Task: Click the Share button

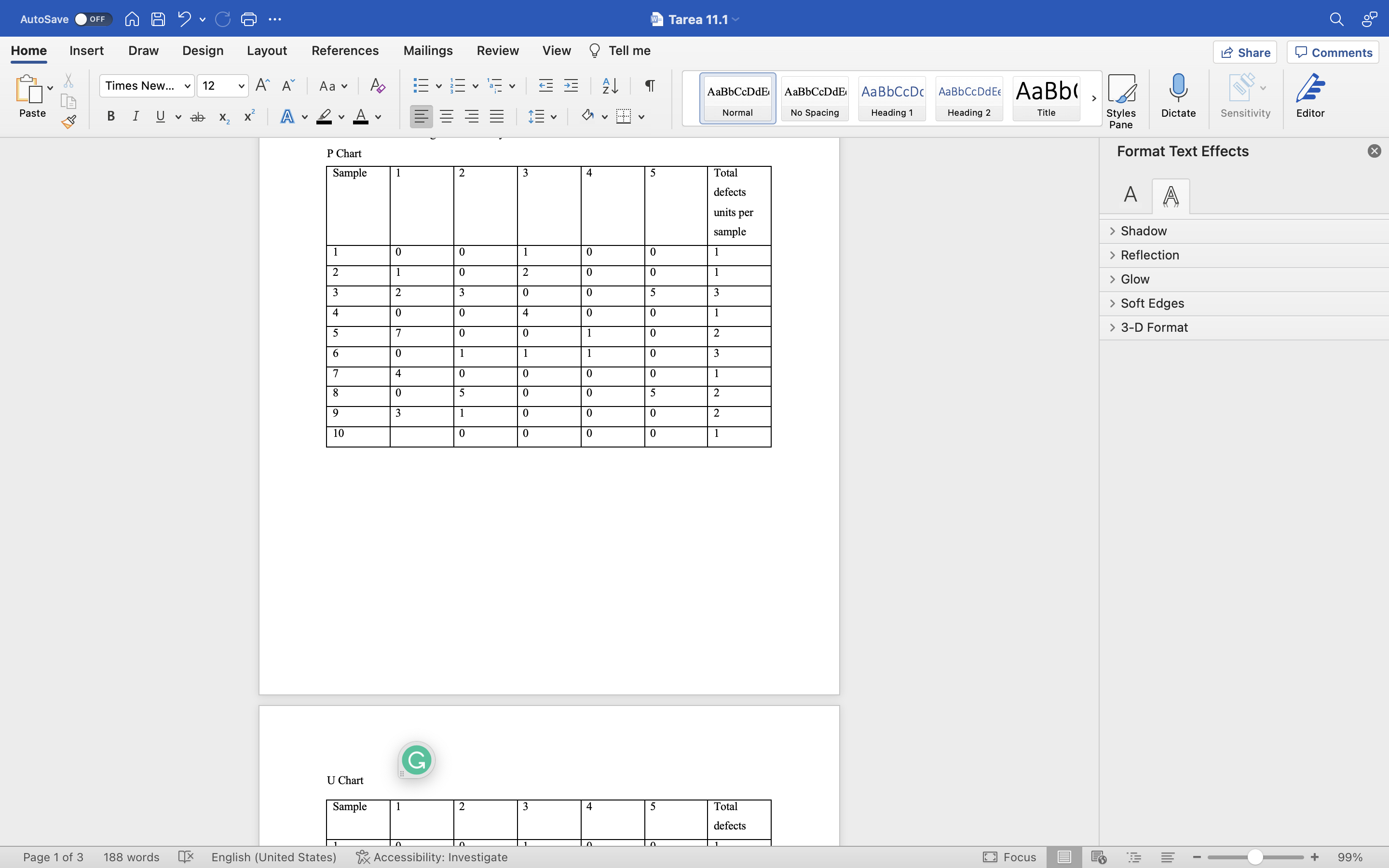Action: [x=1244, y=53]
